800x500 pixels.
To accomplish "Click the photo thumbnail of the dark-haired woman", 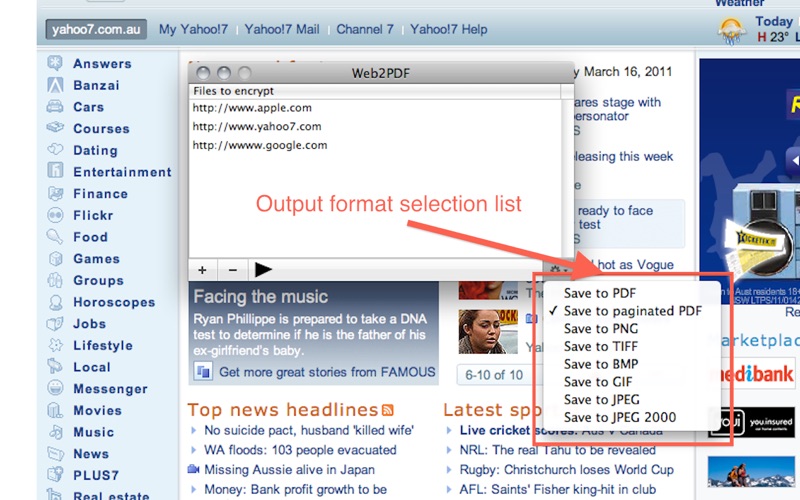I will 488,332.
